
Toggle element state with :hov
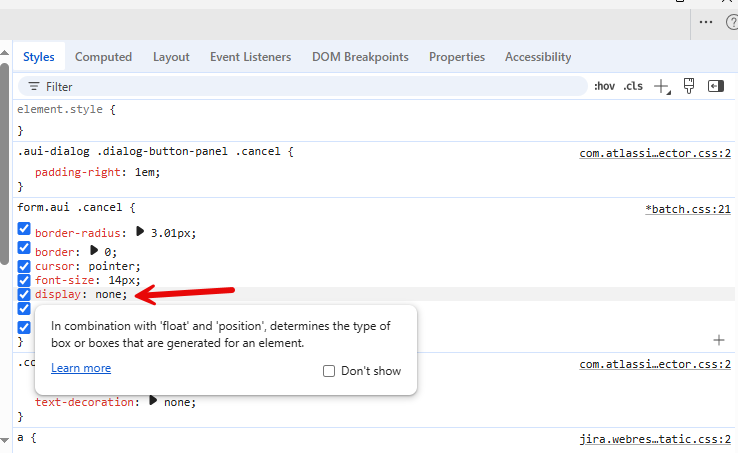(604, 86)
